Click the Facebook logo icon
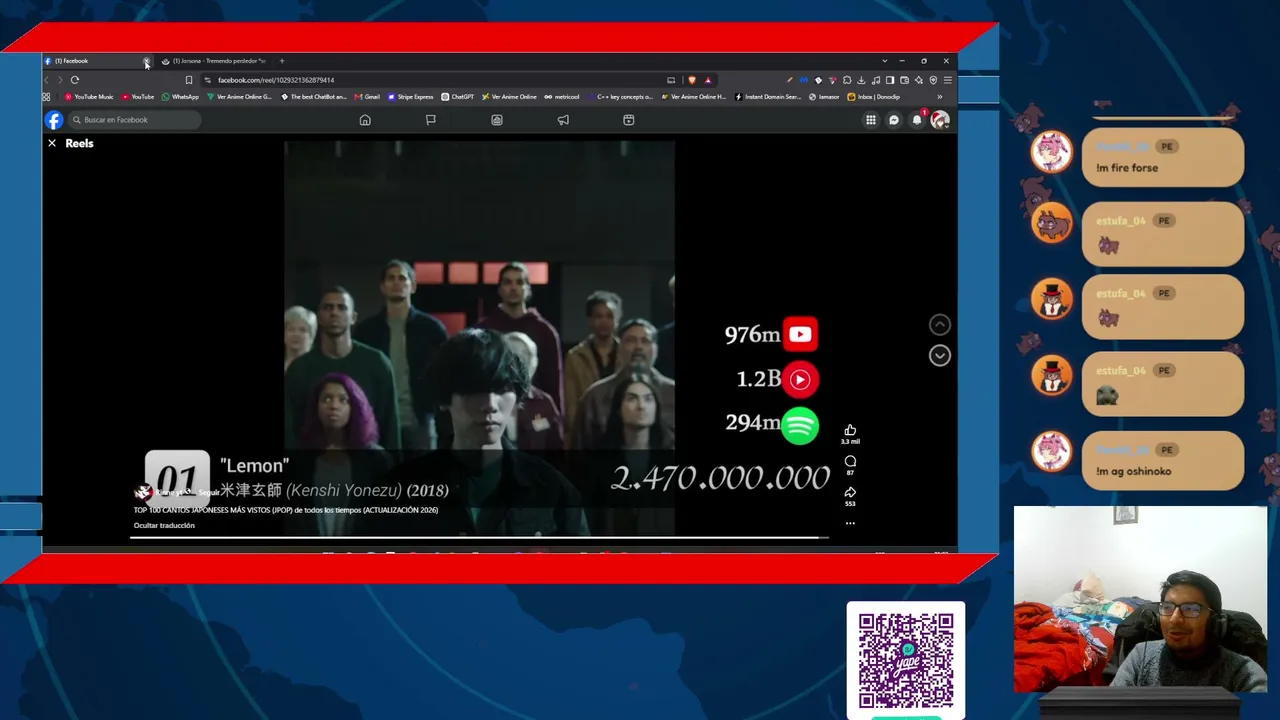 point(54,120)
